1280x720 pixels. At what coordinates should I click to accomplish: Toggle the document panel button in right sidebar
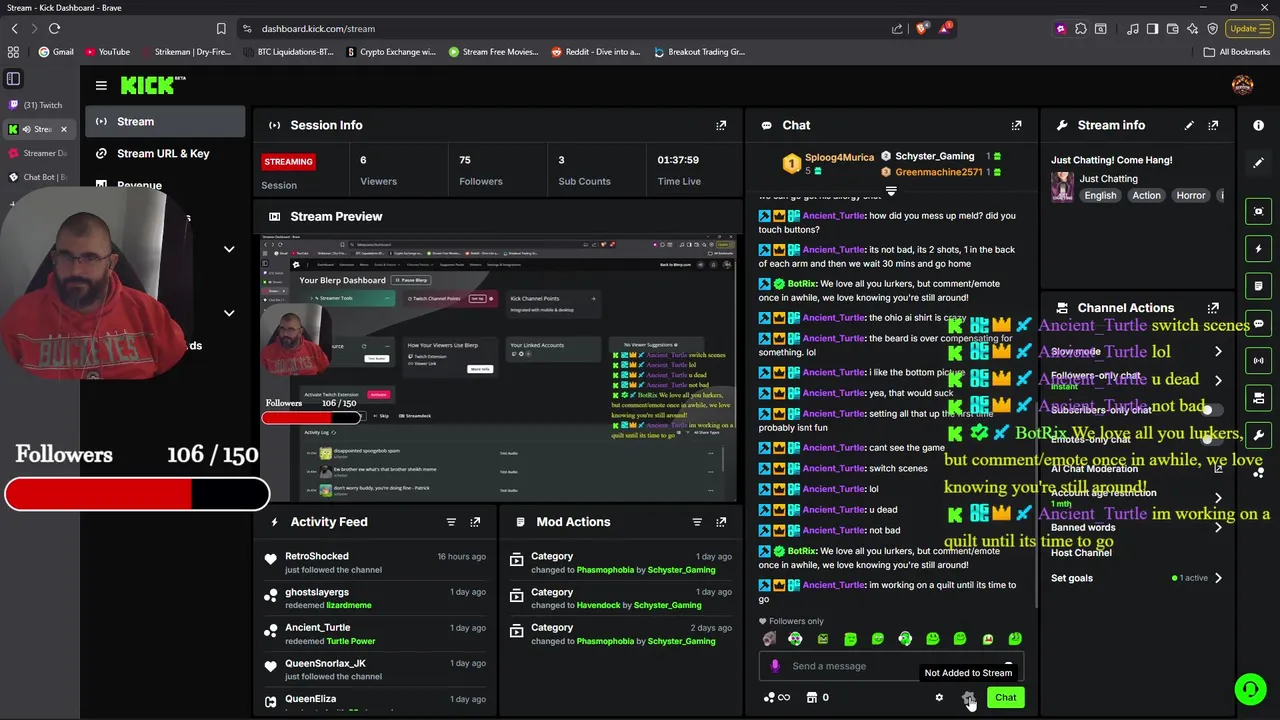[1258, 286]
